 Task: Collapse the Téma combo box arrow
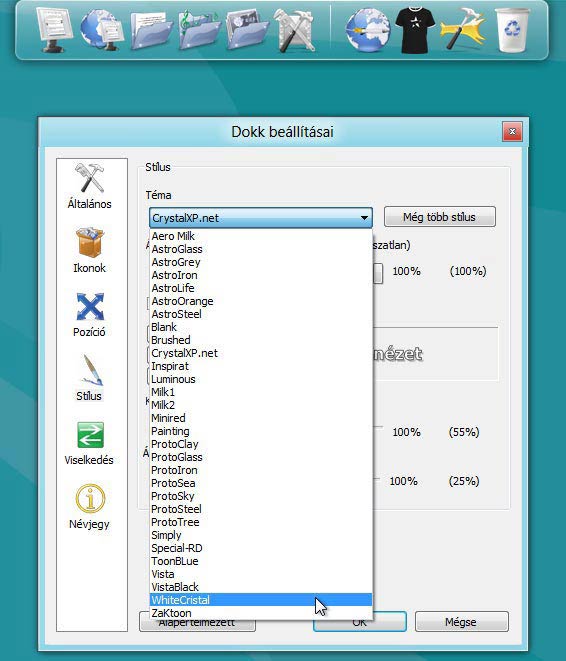tap(364, 218)
